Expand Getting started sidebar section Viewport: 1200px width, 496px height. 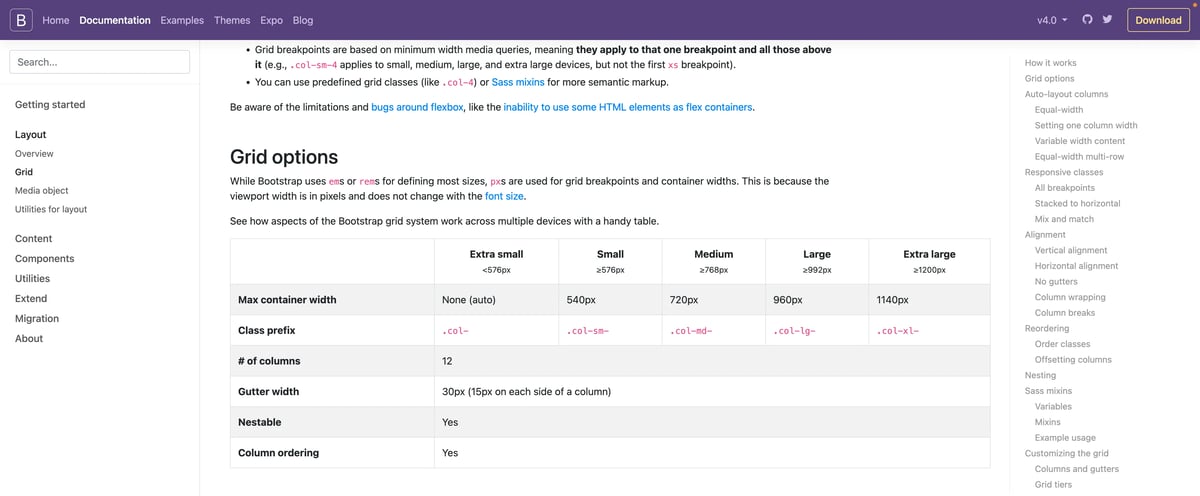pos(50,104)
